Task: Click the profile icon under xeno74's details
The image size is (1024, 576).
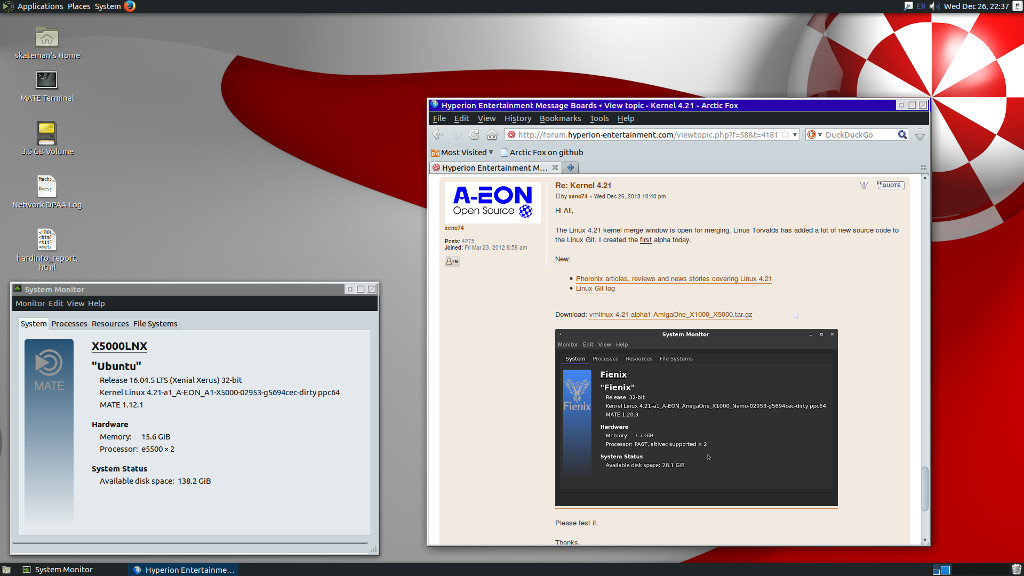Action: (x=452, y=261)
